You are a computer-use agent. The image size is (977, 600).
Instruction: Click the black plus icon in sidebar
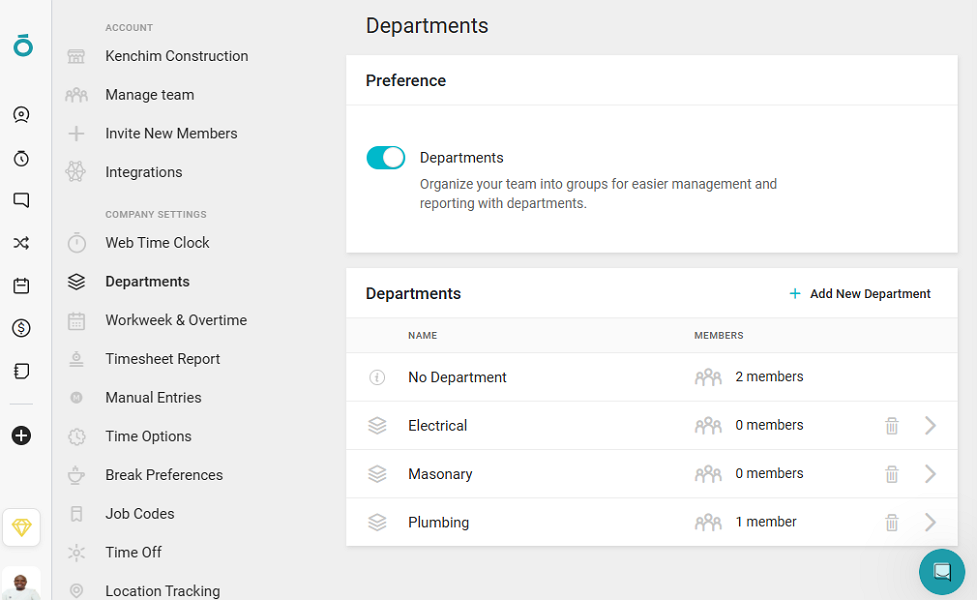[x=21, y=436]
